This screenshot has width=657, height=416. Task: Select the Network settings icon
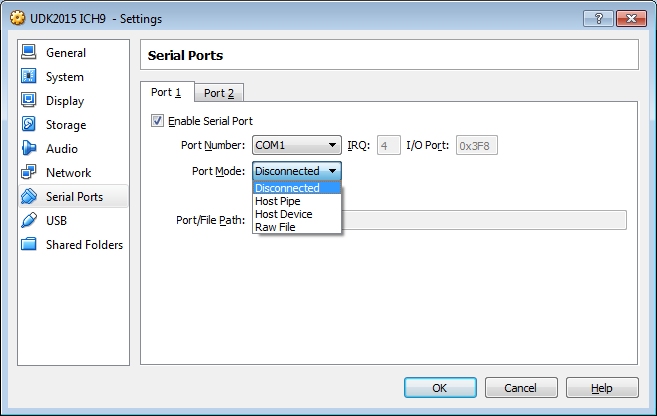point(28,172)
